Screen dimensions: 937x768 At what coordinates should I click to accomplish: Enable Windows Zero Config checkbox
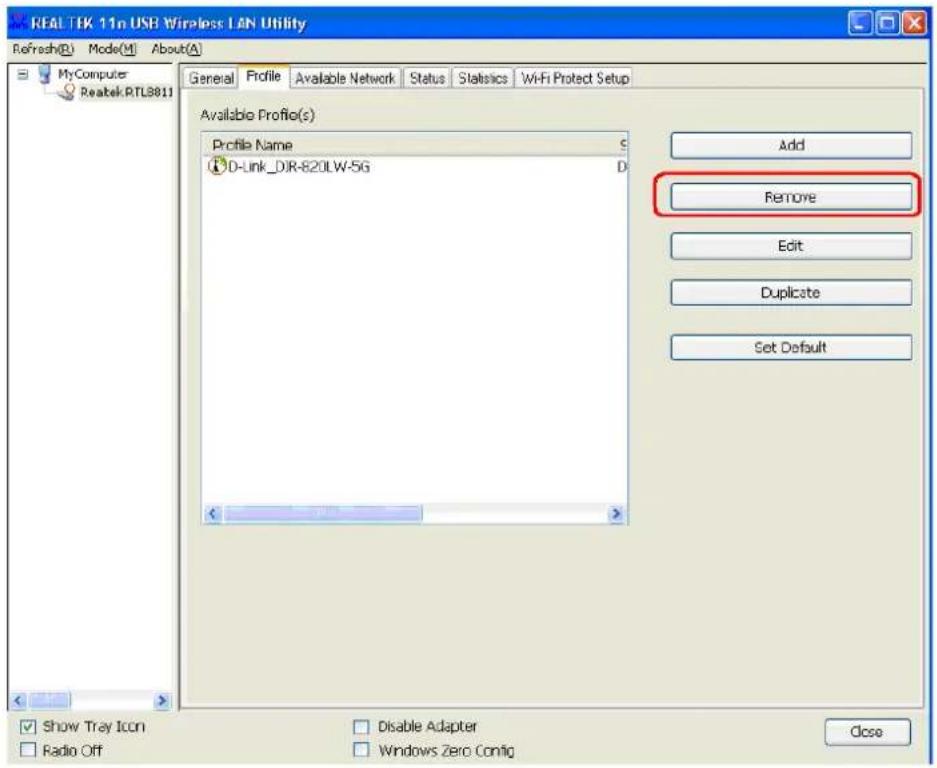click(361, 749)
